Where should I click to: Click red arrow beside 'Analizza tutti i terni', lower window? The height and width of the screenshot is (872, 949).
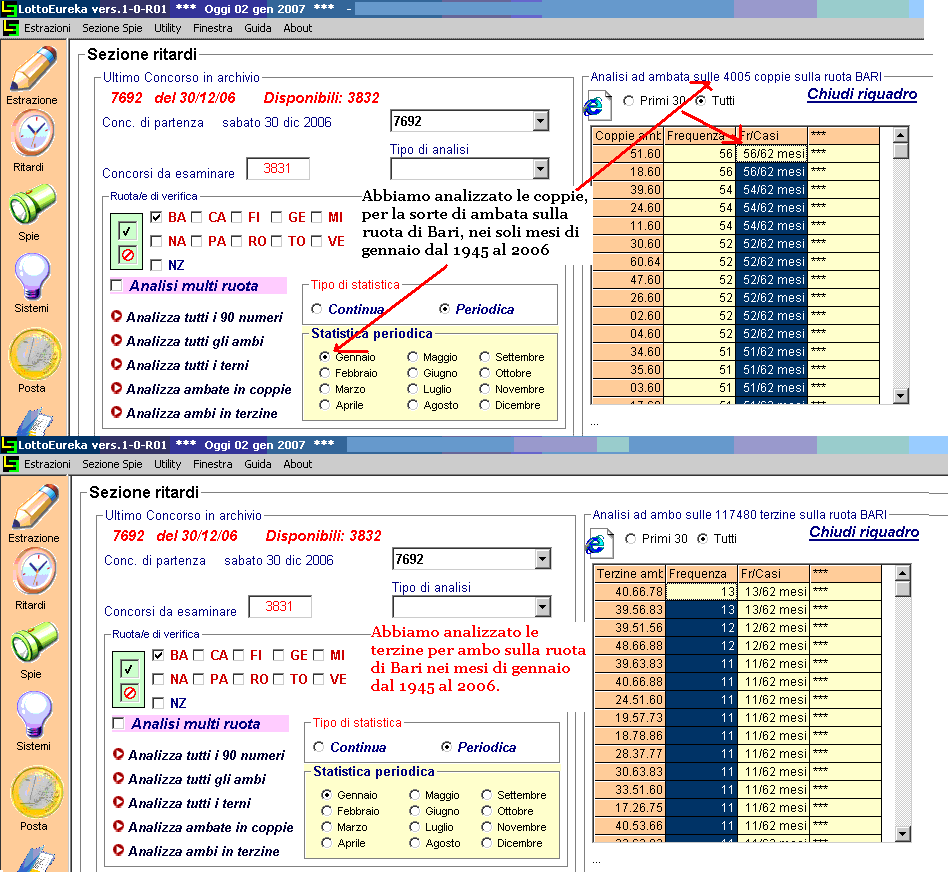[x=119, y=802]
